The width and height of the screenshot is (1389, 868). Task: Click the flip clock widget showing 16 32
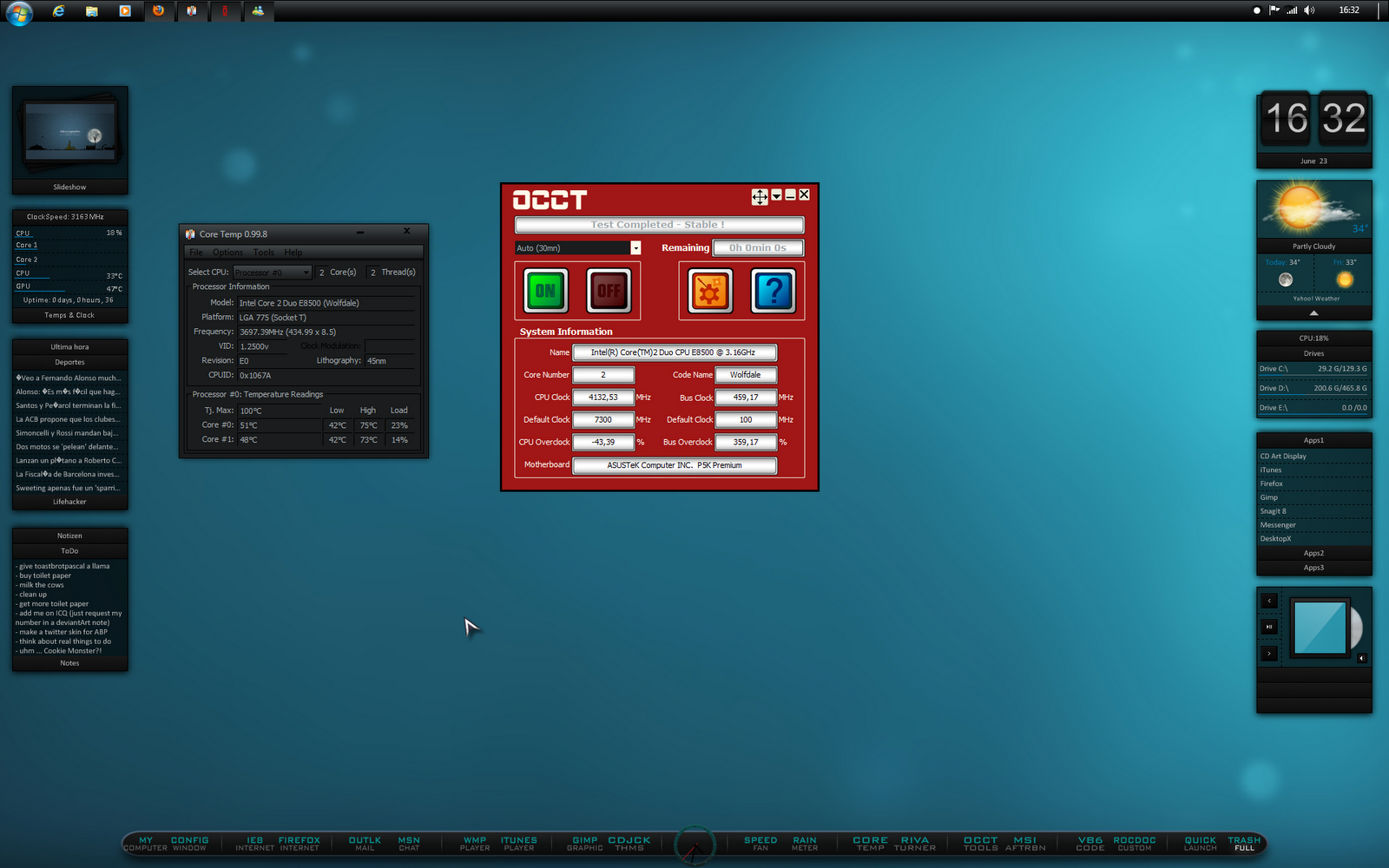tap(1314, 120)
